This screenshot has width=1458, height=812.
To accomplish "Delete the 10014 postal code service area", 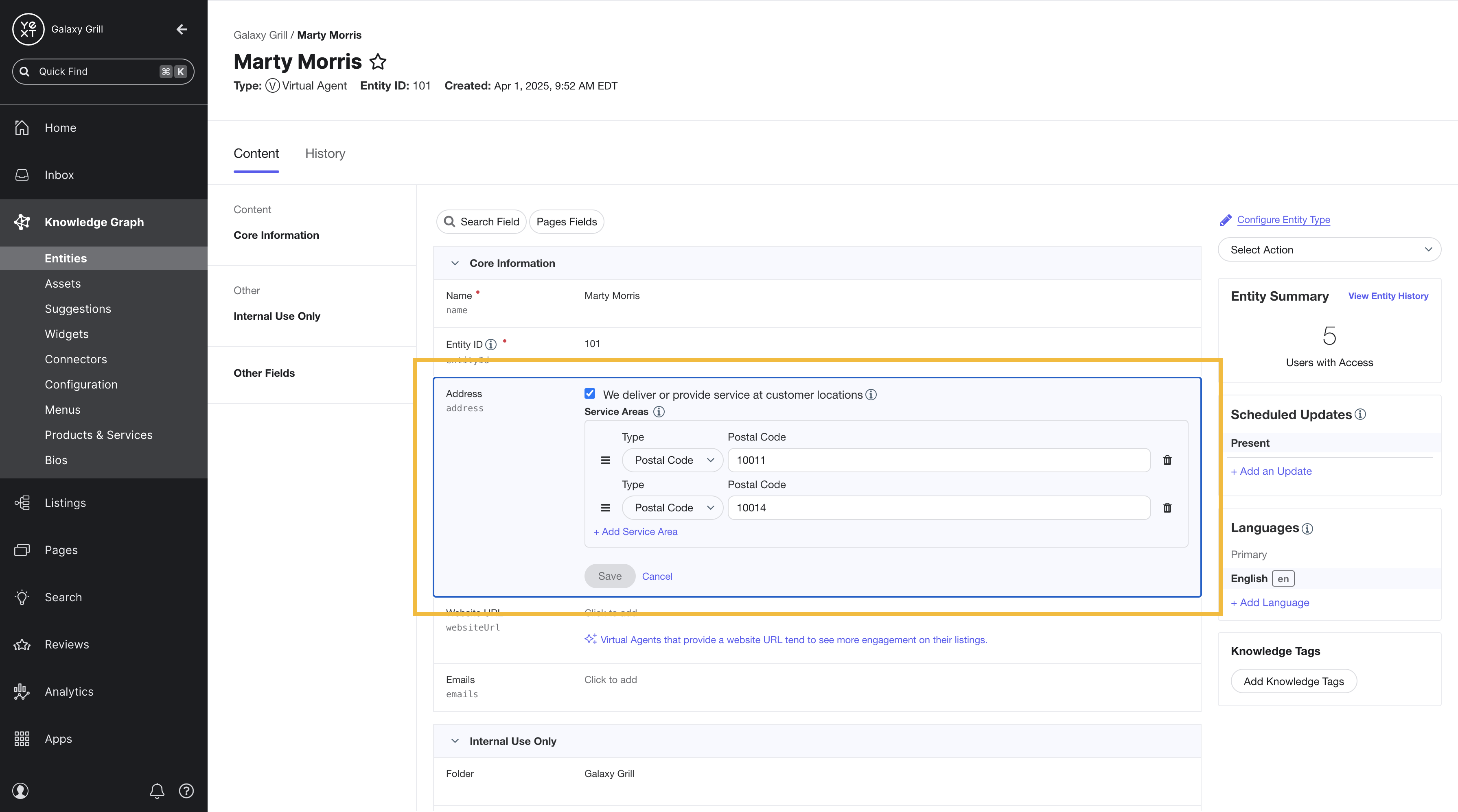I will tap(1167, 508).
